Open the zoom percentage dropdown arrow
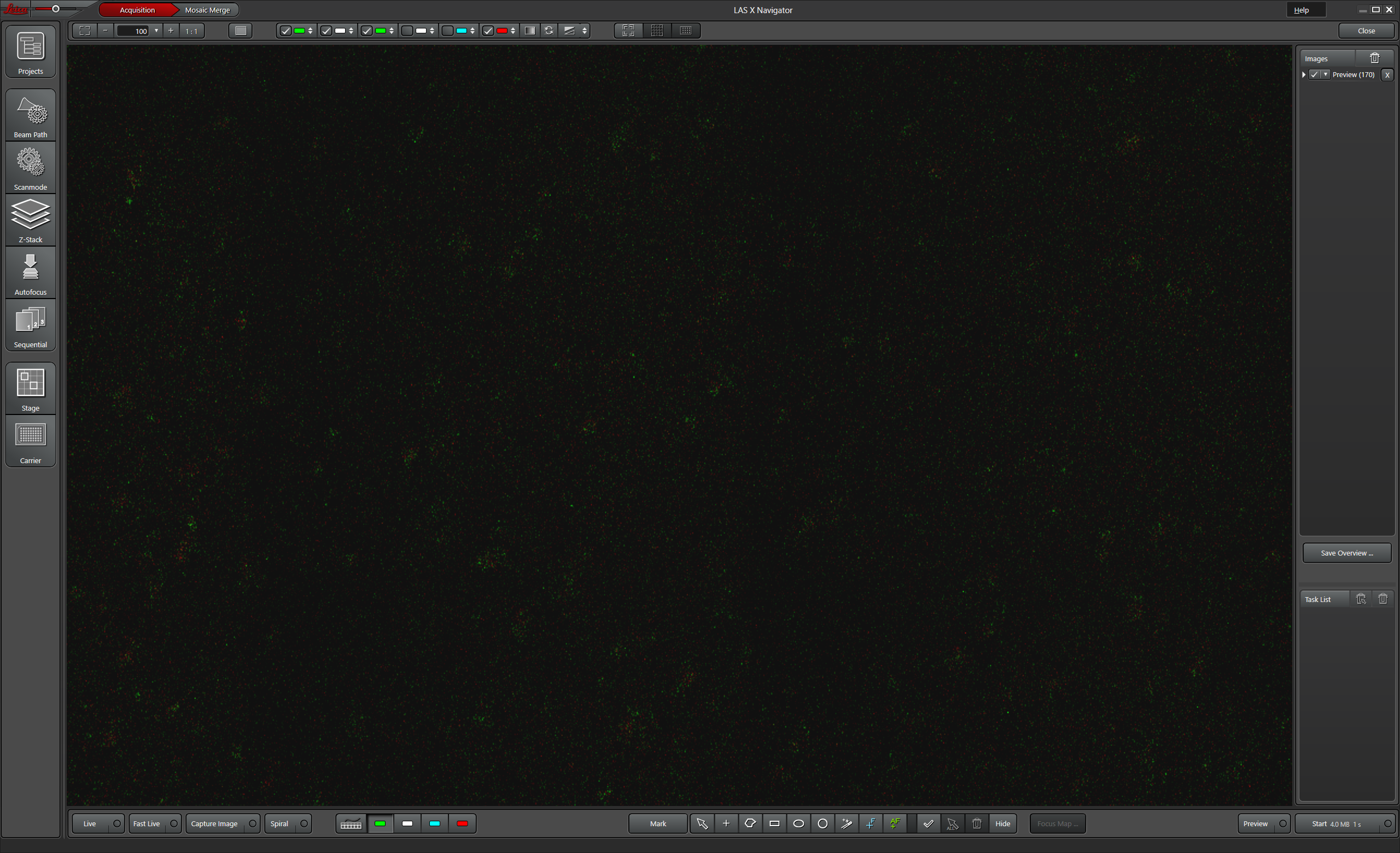The image size is (1400, 853). point(156,31)
